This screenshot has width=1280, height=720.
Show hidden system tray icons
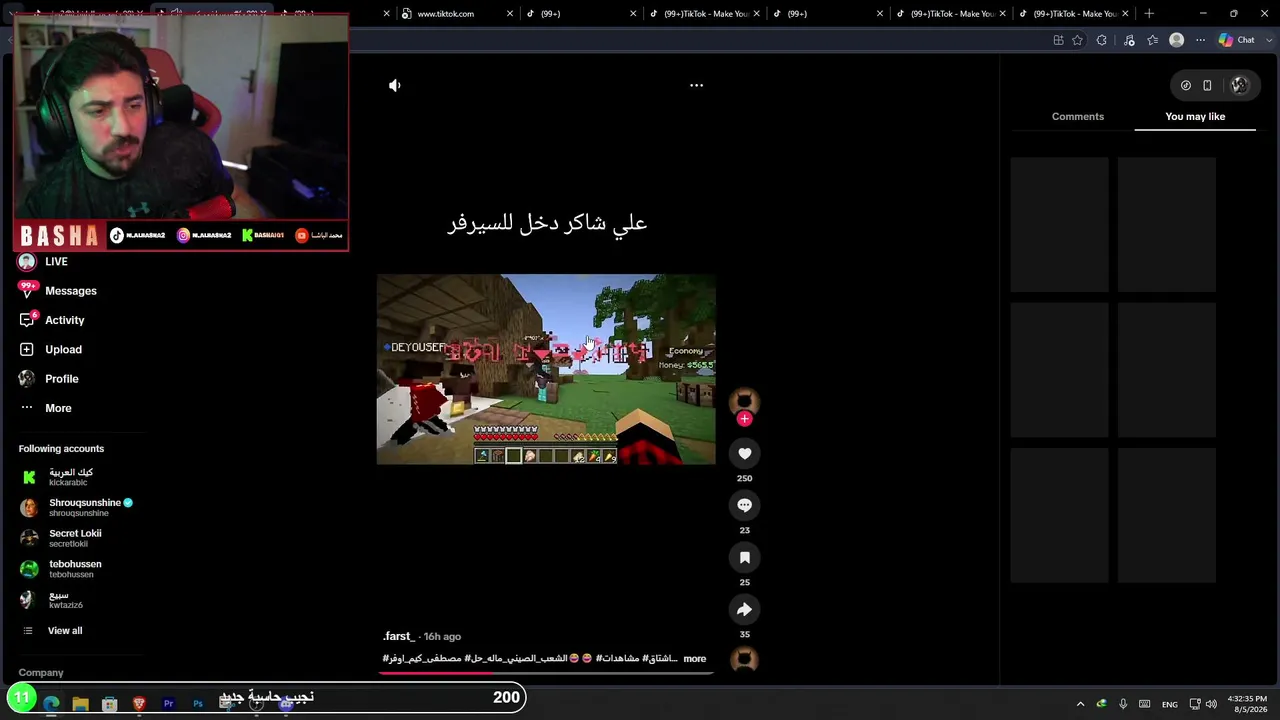1080,704
